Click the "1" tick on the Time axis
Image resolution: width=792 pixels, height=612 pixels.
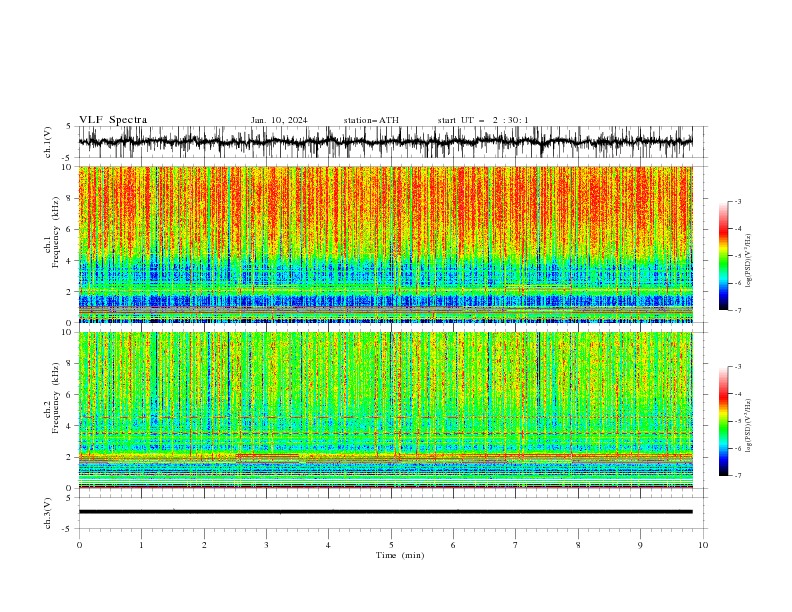[141, 545]
